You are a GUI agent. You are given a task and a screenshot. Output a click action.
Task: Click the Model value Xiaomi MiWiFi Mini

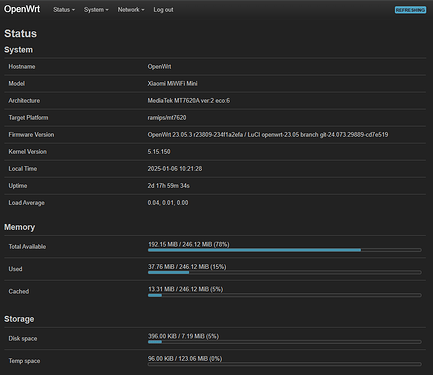point(172,84)
